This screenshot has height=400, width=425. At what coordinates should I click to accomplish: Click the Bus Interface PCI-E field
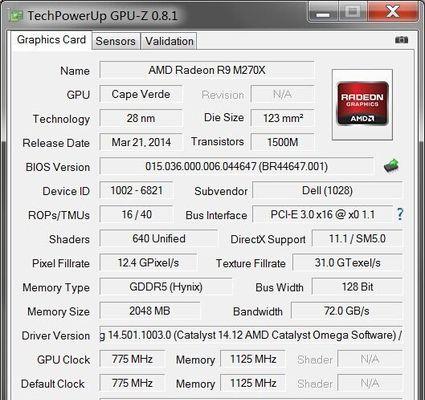[322, 214]
